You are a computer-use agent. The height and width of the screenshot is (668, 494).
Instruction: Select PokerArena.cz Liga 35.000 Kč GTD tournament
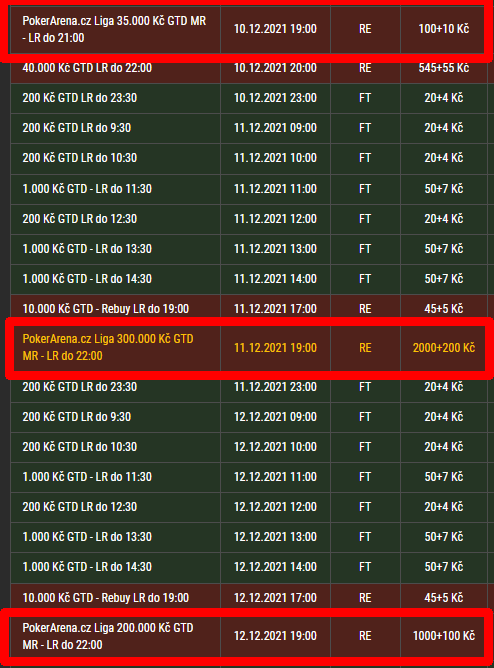tap(247, 29)
